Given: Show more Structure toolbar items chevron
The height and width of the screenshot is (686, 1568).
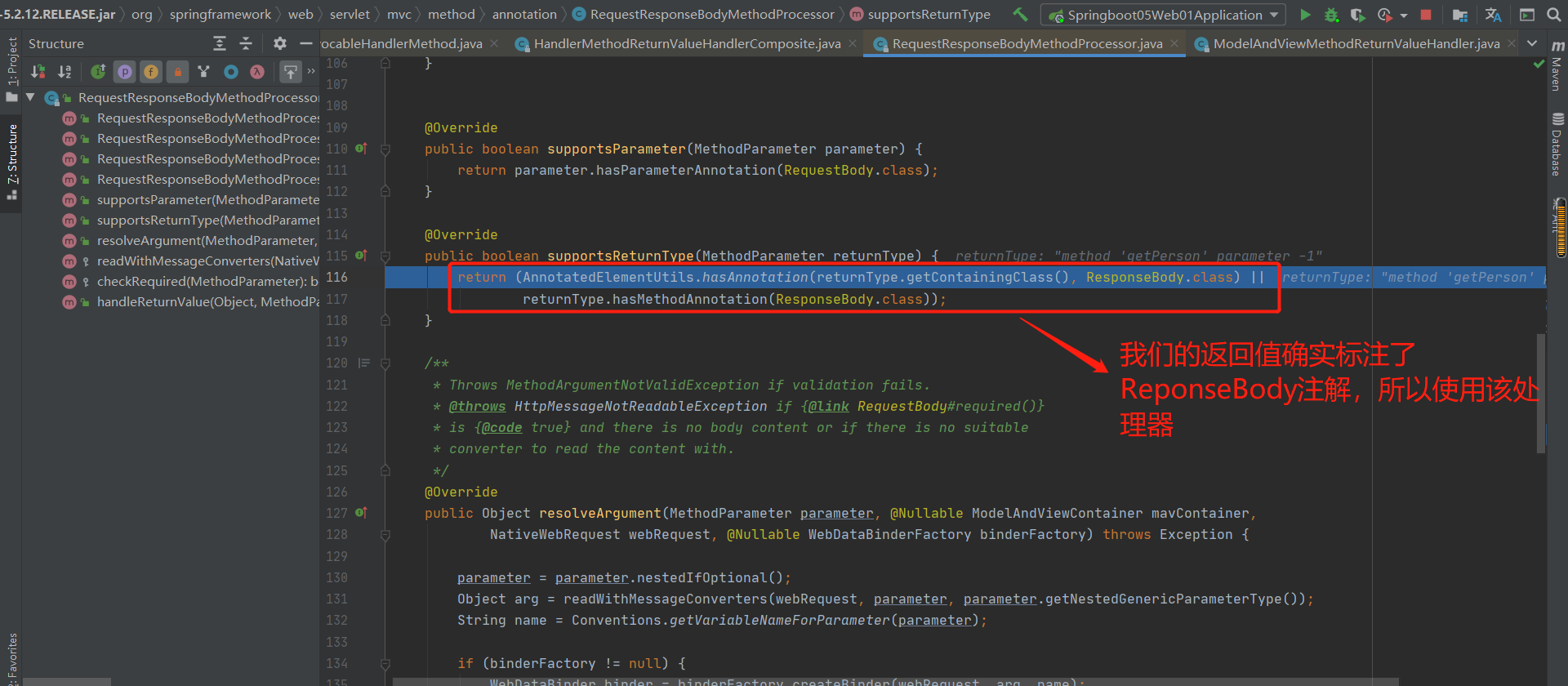Looking at the screenshot, I should [x=311, y=72].
